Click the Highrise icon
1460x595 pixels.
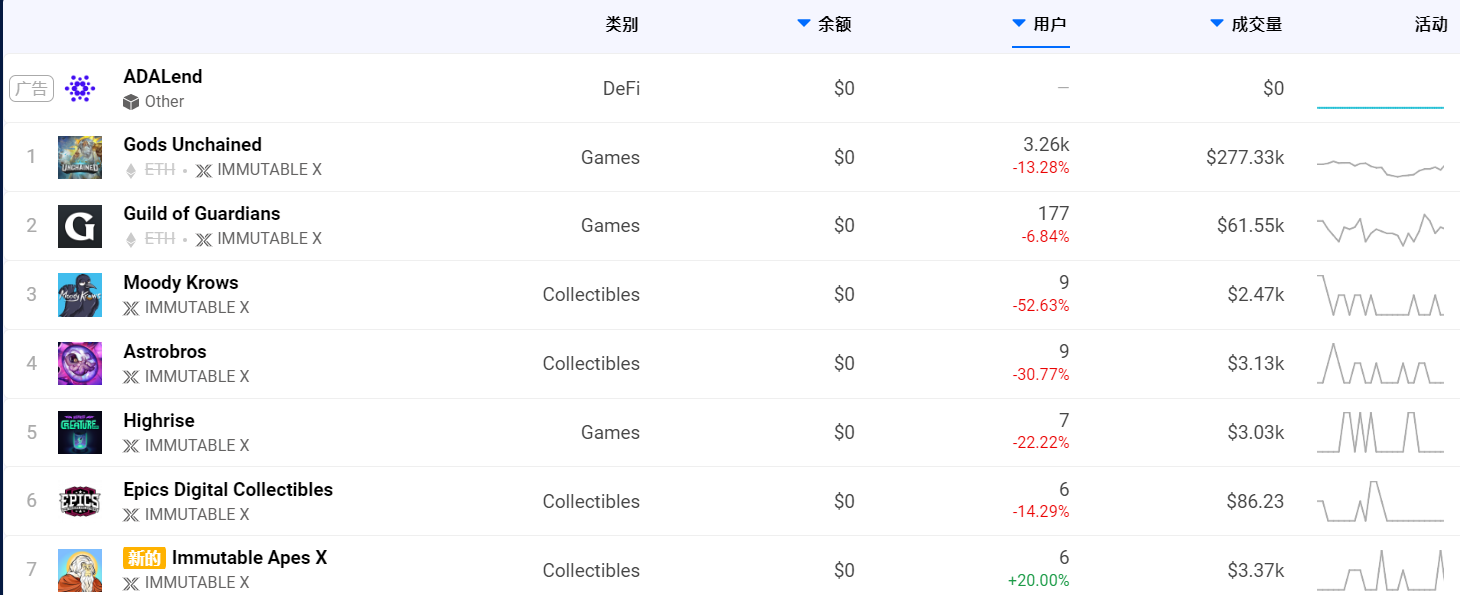[x=80, y=432]
